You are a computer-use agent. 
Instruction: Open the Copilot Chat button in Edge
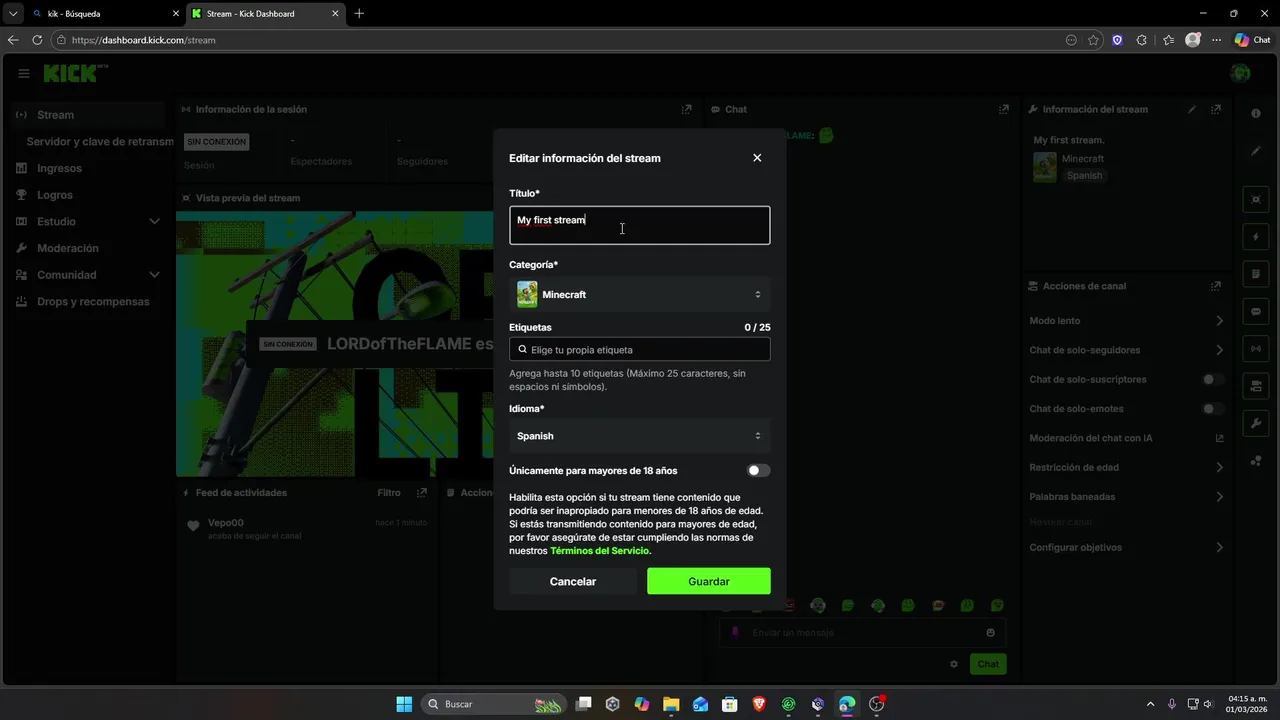pyautogui.click(x=1252, y=40)
